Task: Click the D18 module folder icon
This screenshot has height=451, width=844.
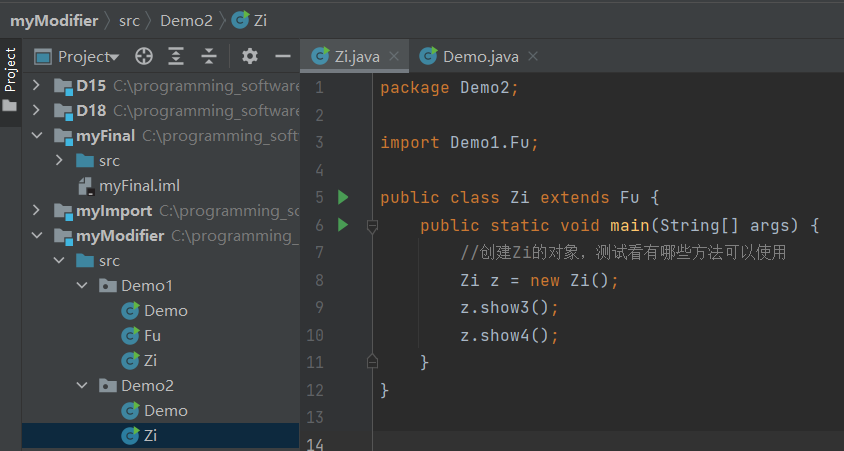Action: [x=63, y=111]
